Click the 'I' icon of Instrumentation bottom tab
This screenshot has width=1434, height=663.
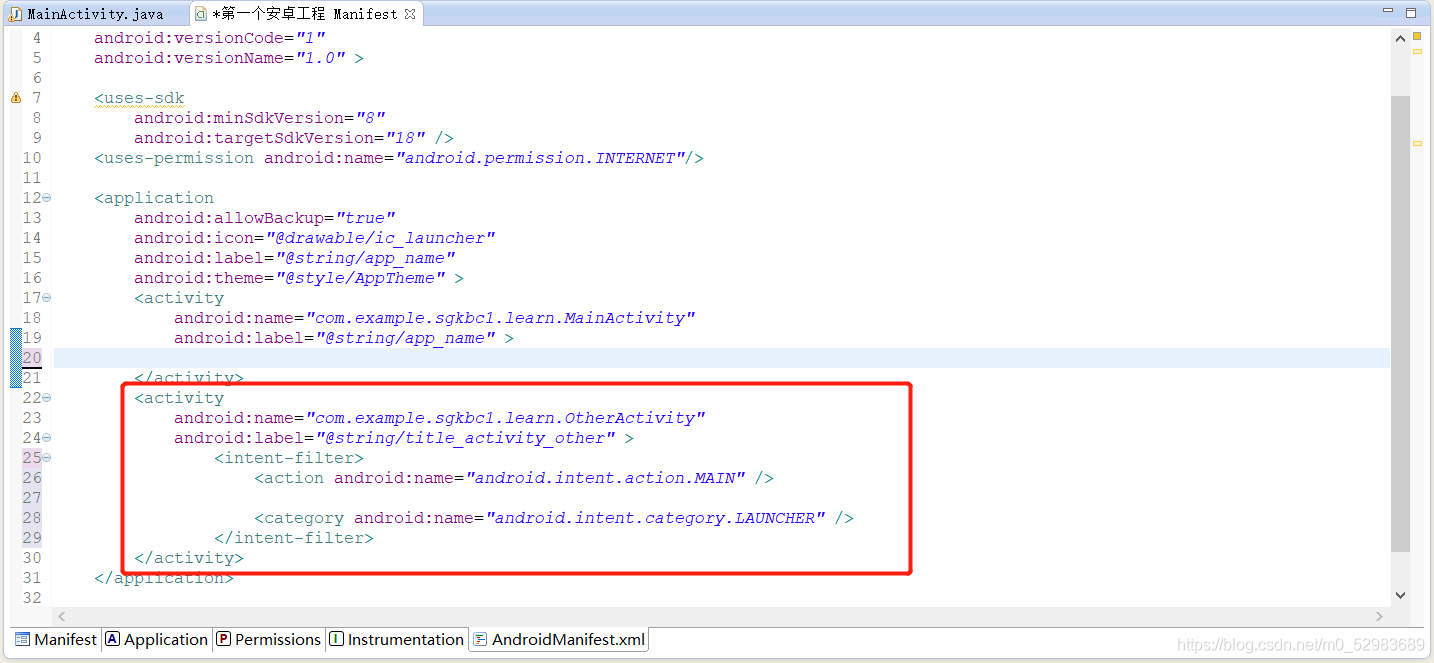tap(337, 639)
